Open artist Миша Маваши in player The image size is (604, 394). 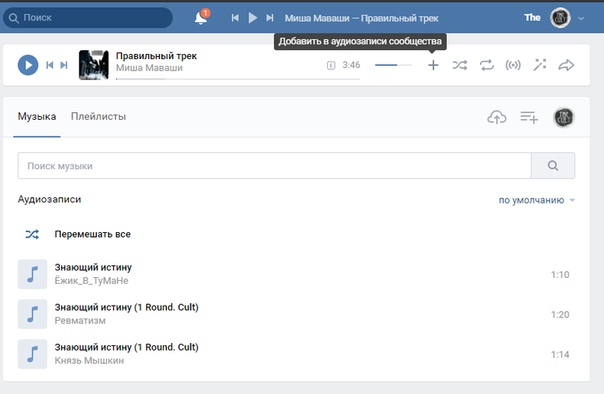click(x=149, y=68)
